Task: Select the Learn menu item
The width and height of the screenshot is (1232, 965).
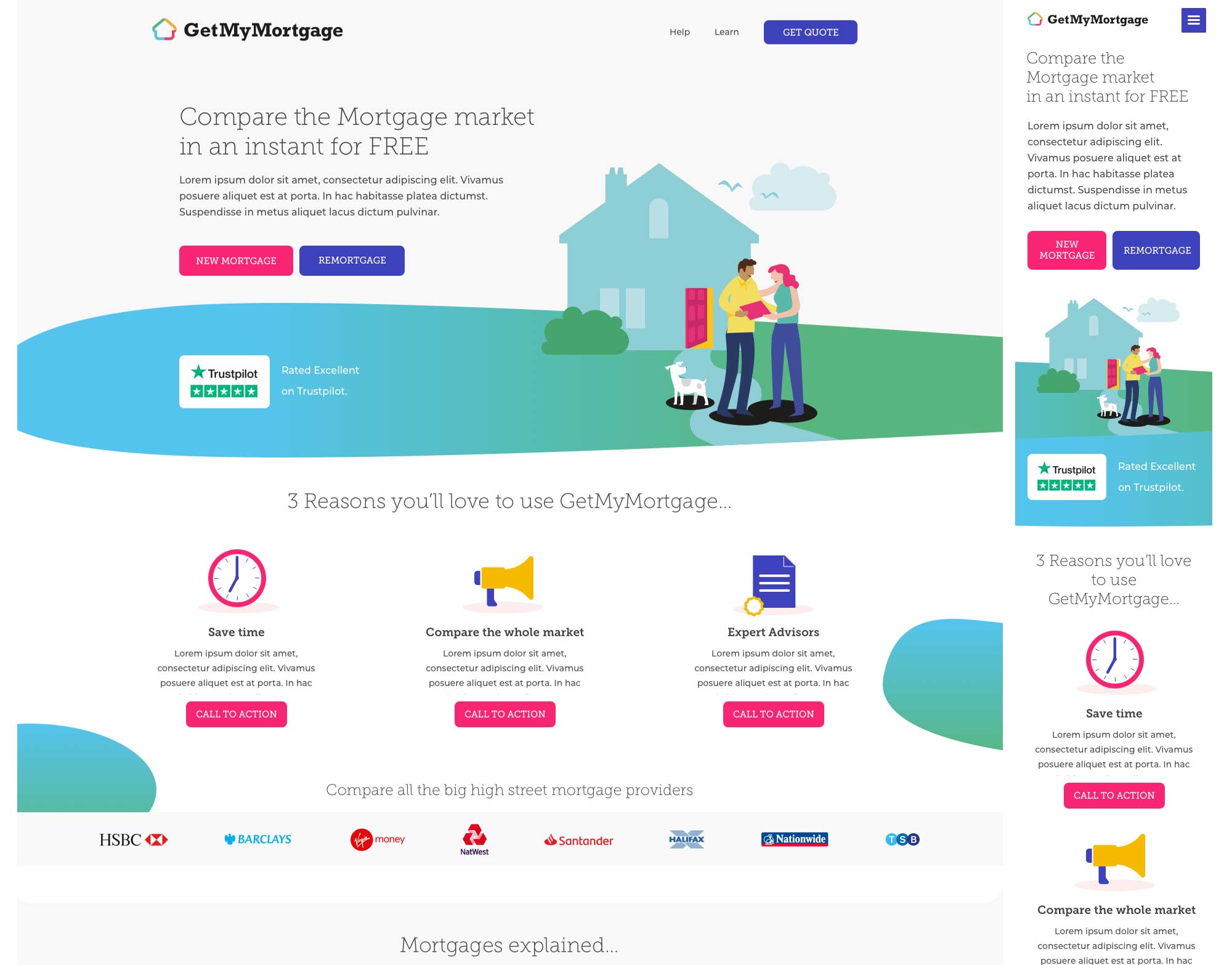Action: click(727, 32)
